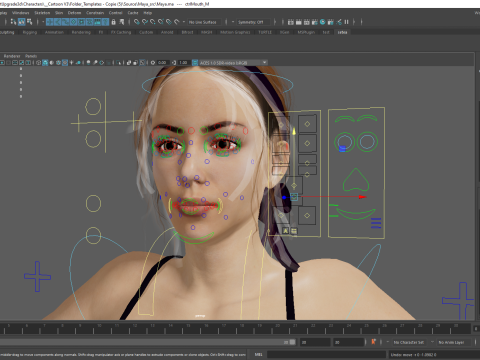
Task: Click the select by hierarchy icon
Action: click(x=13, y=22)
